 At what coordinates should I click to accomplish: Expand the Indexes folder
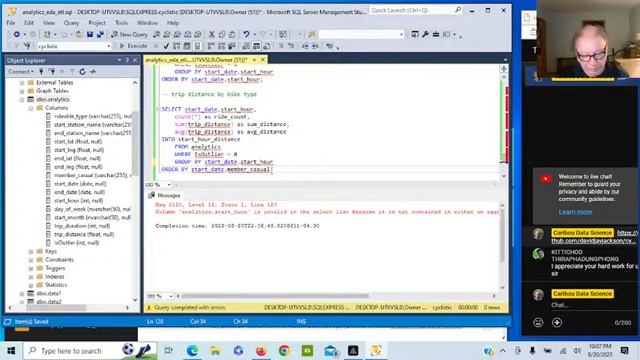31,277
